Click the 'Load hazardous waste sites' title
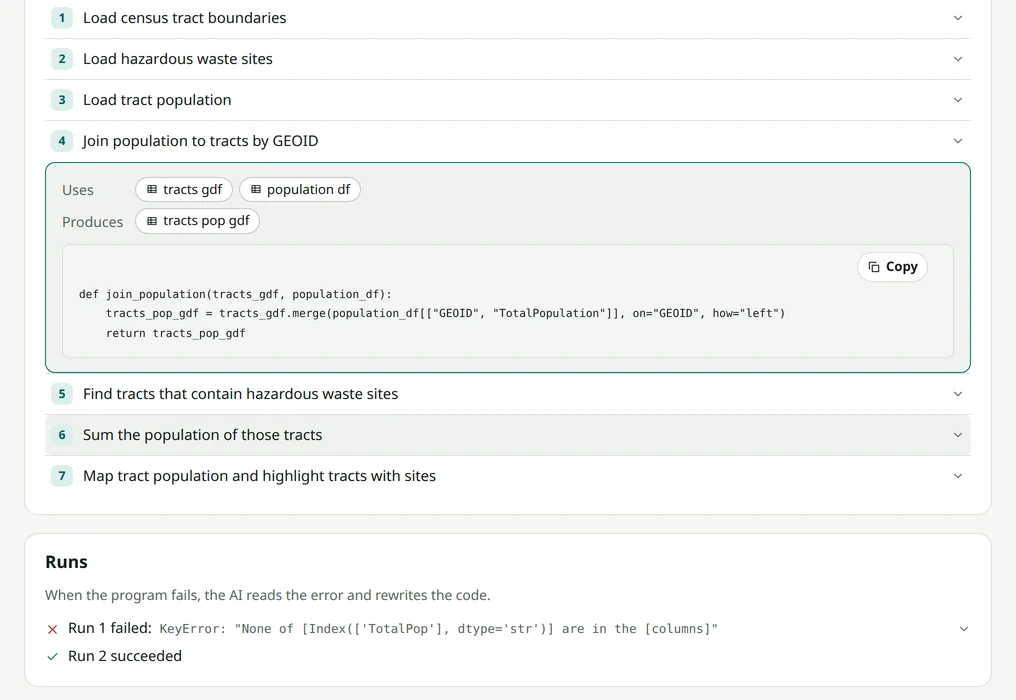The height and width of the screenshot is (700, 1016). [178, 59]
